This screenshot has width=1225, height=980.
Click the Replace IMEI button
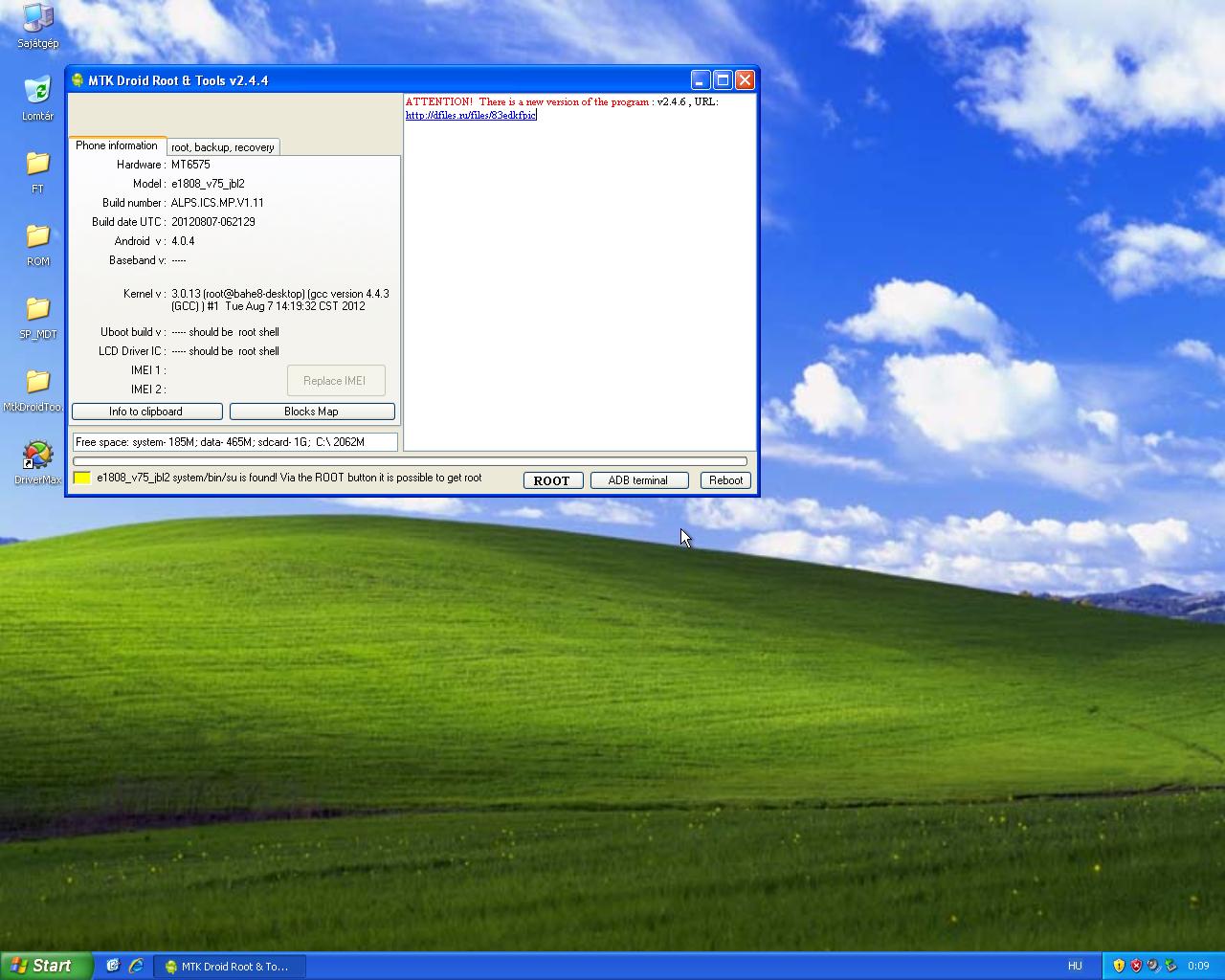point(335,380)
